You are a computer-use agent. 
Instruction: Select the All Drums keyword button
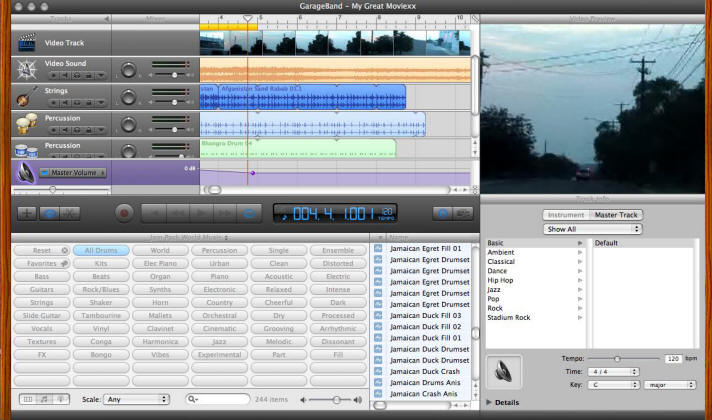(101, 250)
